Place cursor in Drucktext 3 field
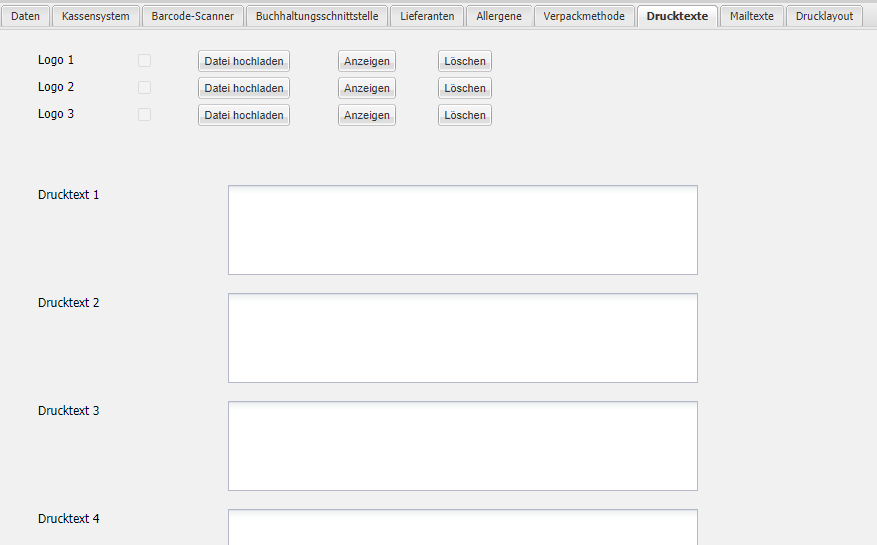877x545 pixels. click(462, 446)
